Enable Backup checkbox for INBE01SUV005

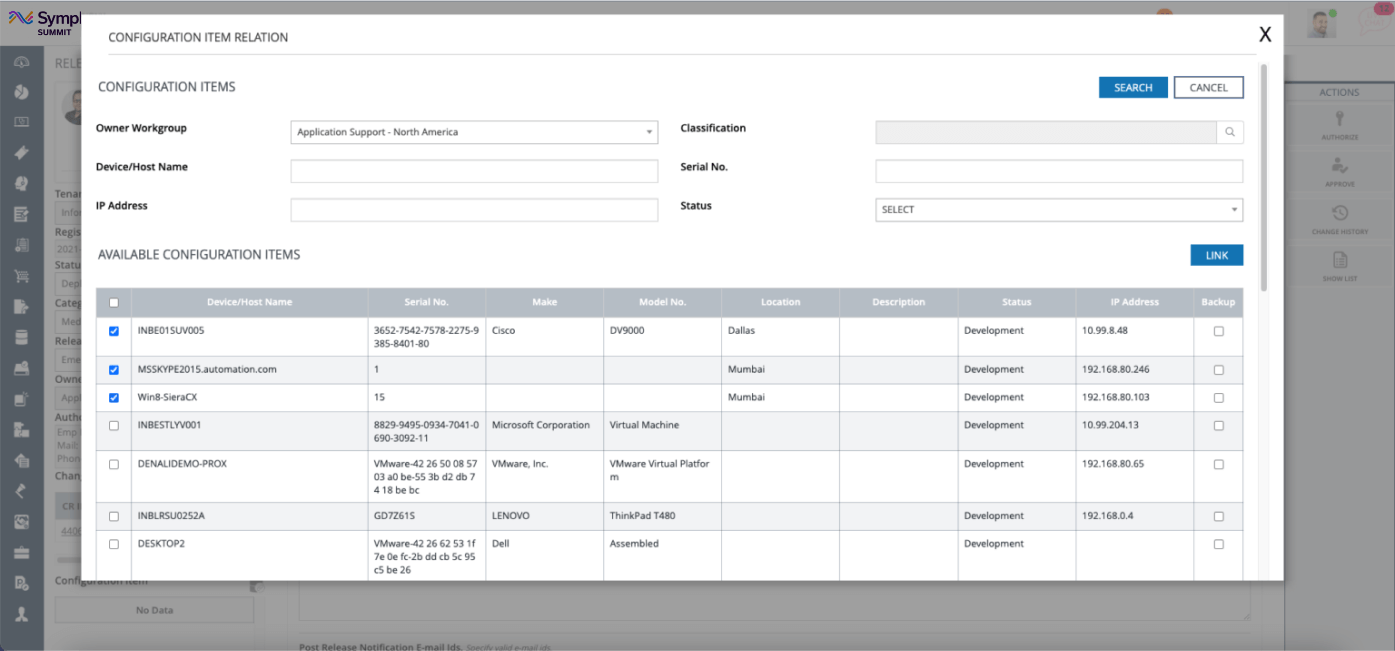[1218, 332]
